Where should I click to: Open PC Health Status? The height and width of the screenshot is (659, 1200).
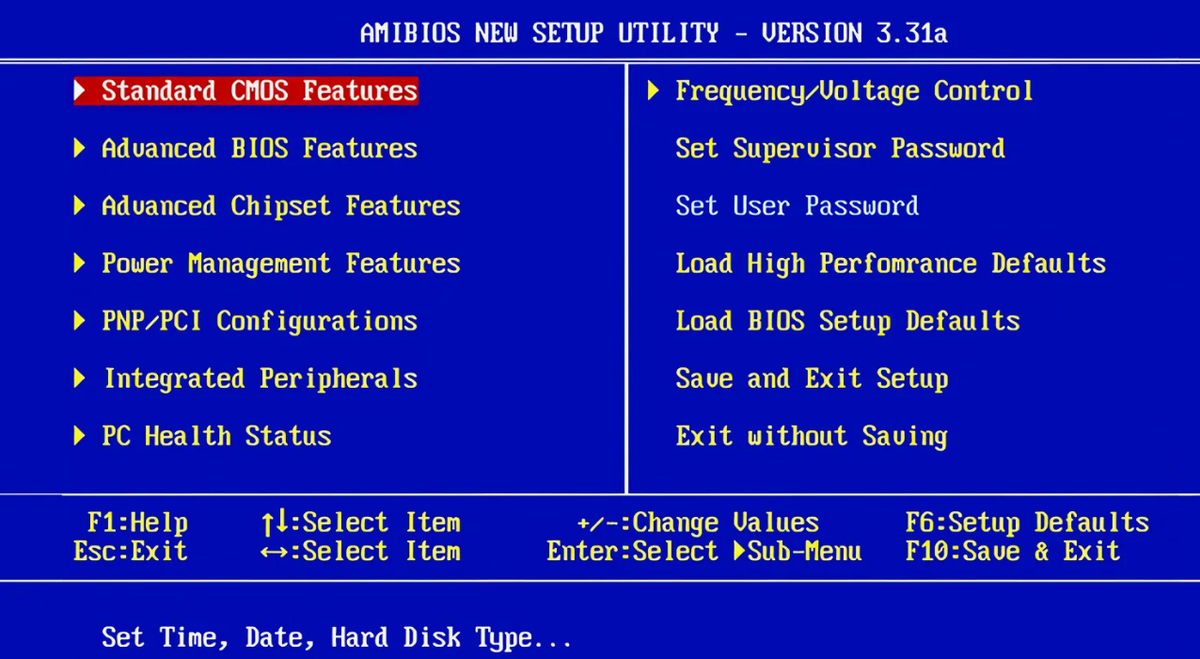[x=216, y=436]
